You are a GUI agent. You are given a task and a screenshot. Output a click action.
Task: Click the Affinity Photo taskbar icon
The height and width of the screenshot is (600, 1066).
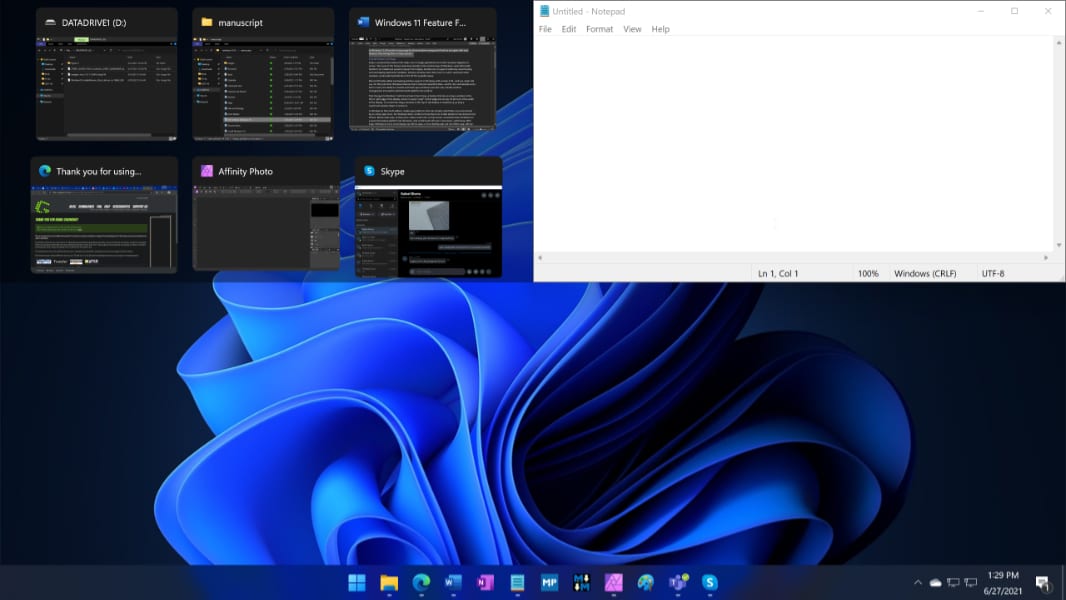[x=614, y=582]
